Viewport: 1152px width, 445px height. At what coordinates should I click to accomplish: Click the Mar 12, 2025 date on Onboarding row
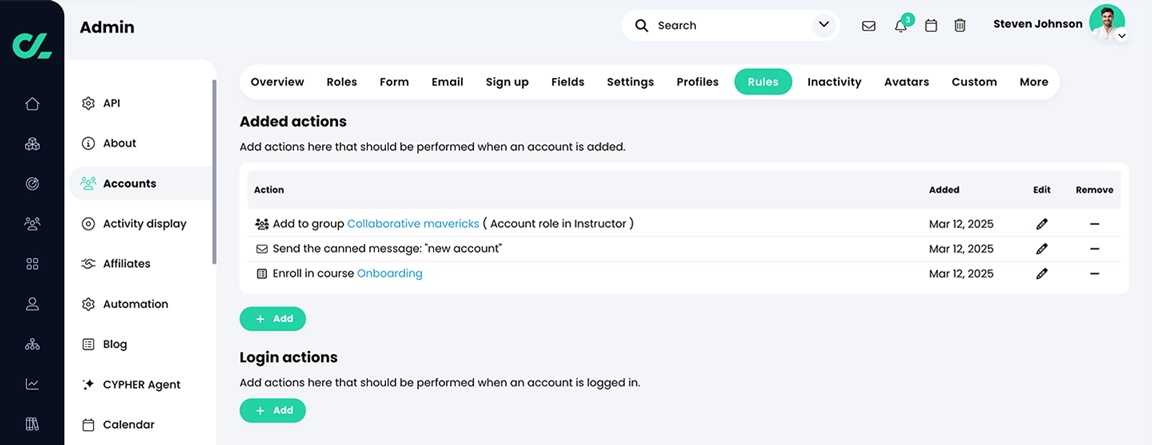(x=961, y=274)
